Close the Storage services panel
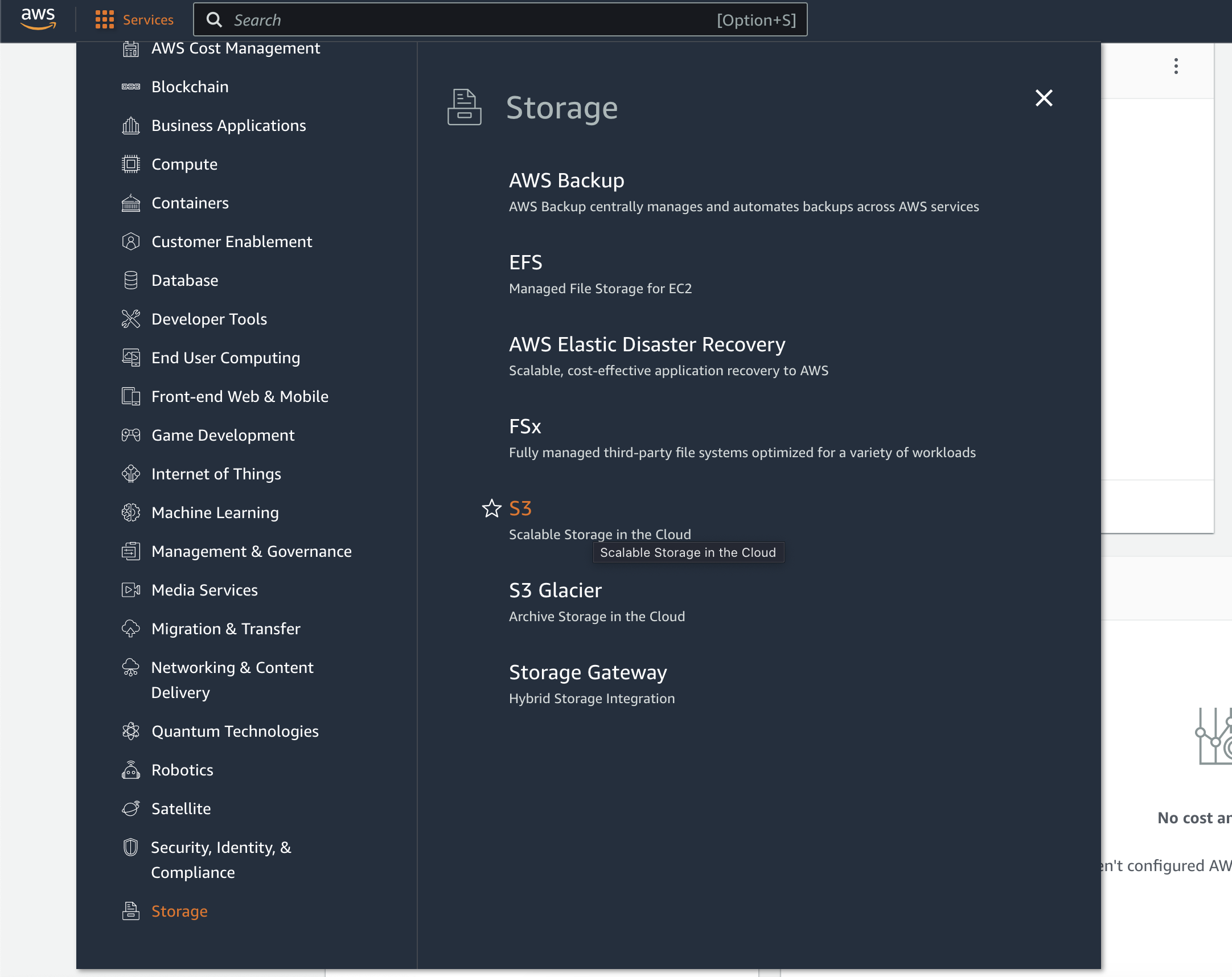 [1043, 98]
